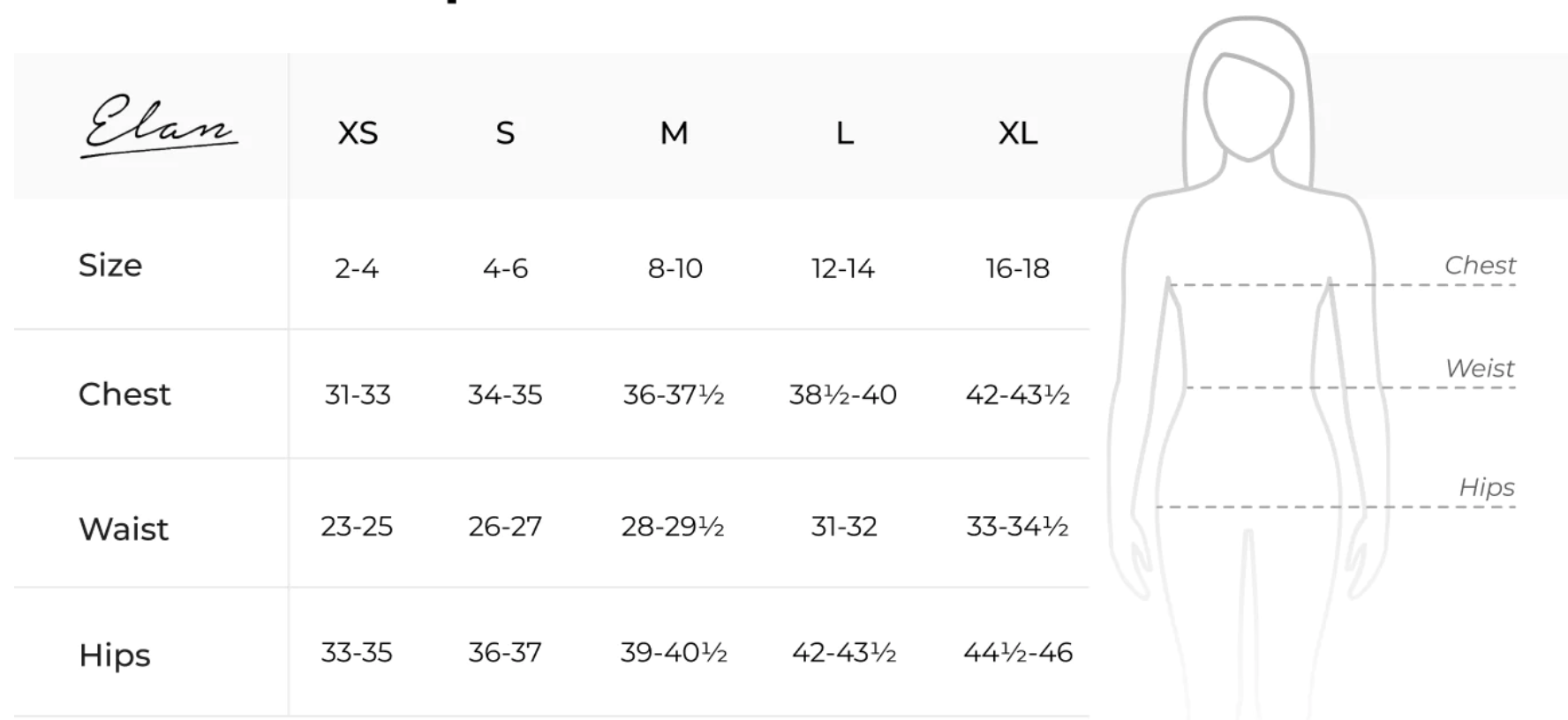The height and width of the screenshot is (720, 1568).
Task: Select the XS column header
Action: (358, 133)
